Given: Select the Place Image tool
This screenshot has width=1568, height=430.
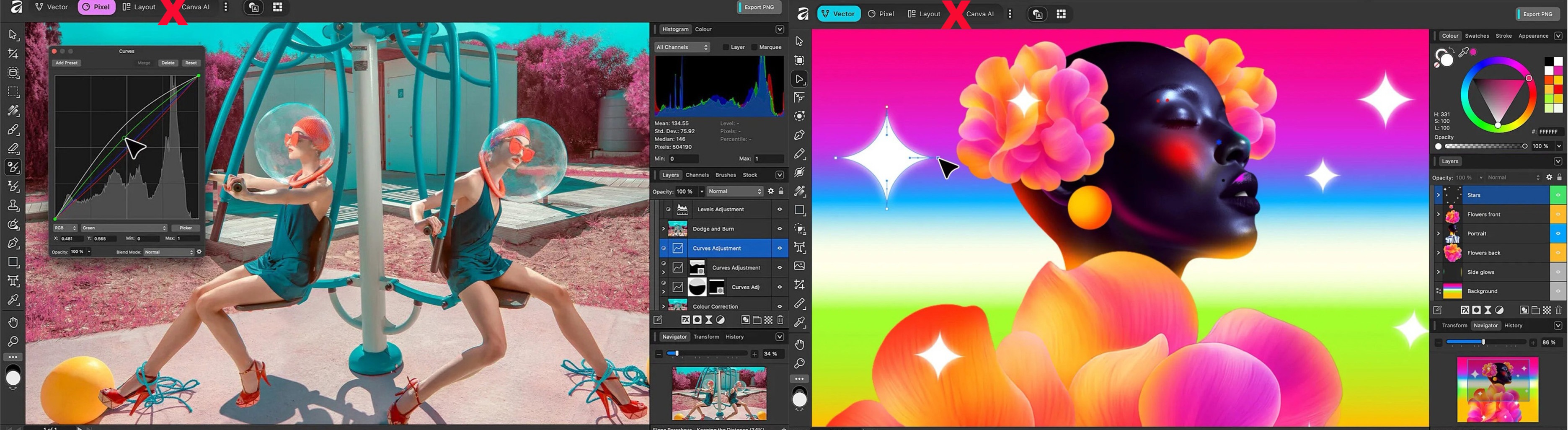Looking at the screenshot, I should pyautogui.click(x=799, y=266).
